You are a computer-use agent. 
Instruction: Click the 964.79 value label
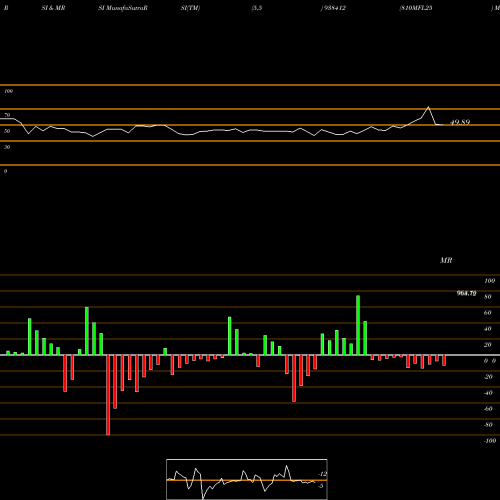pos(466,293)
